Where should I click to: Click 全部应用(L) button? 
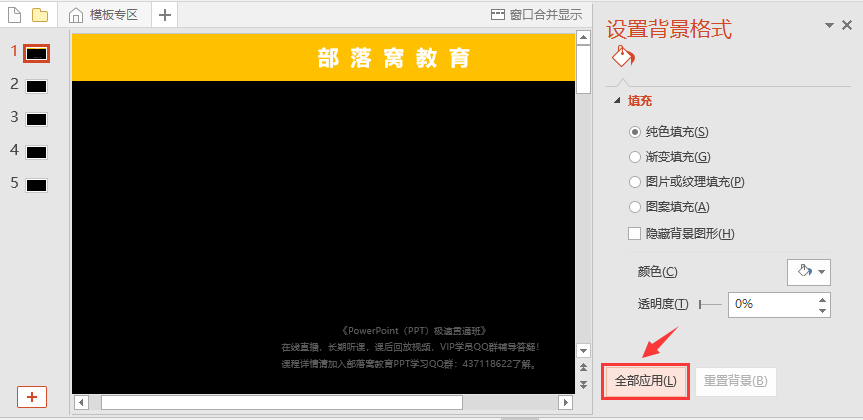645,381
